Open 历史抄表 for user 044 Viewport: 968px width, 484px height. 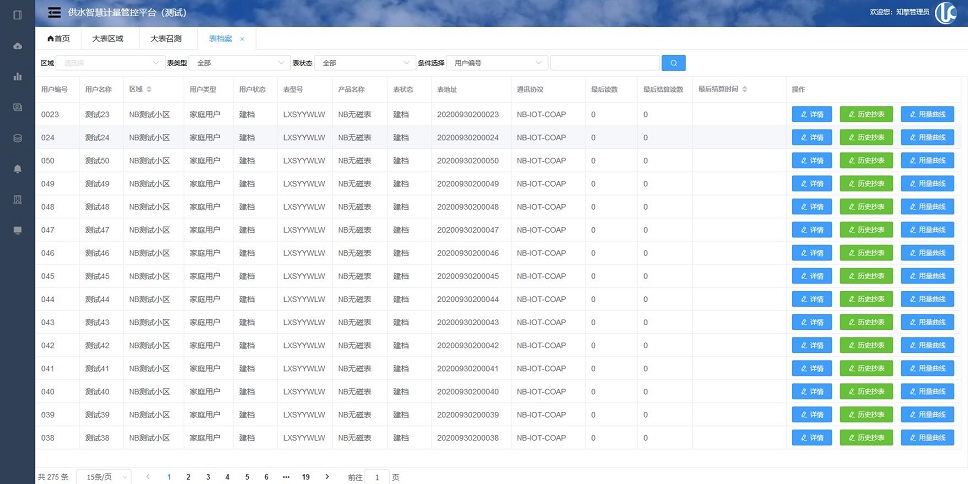point(866,299)
